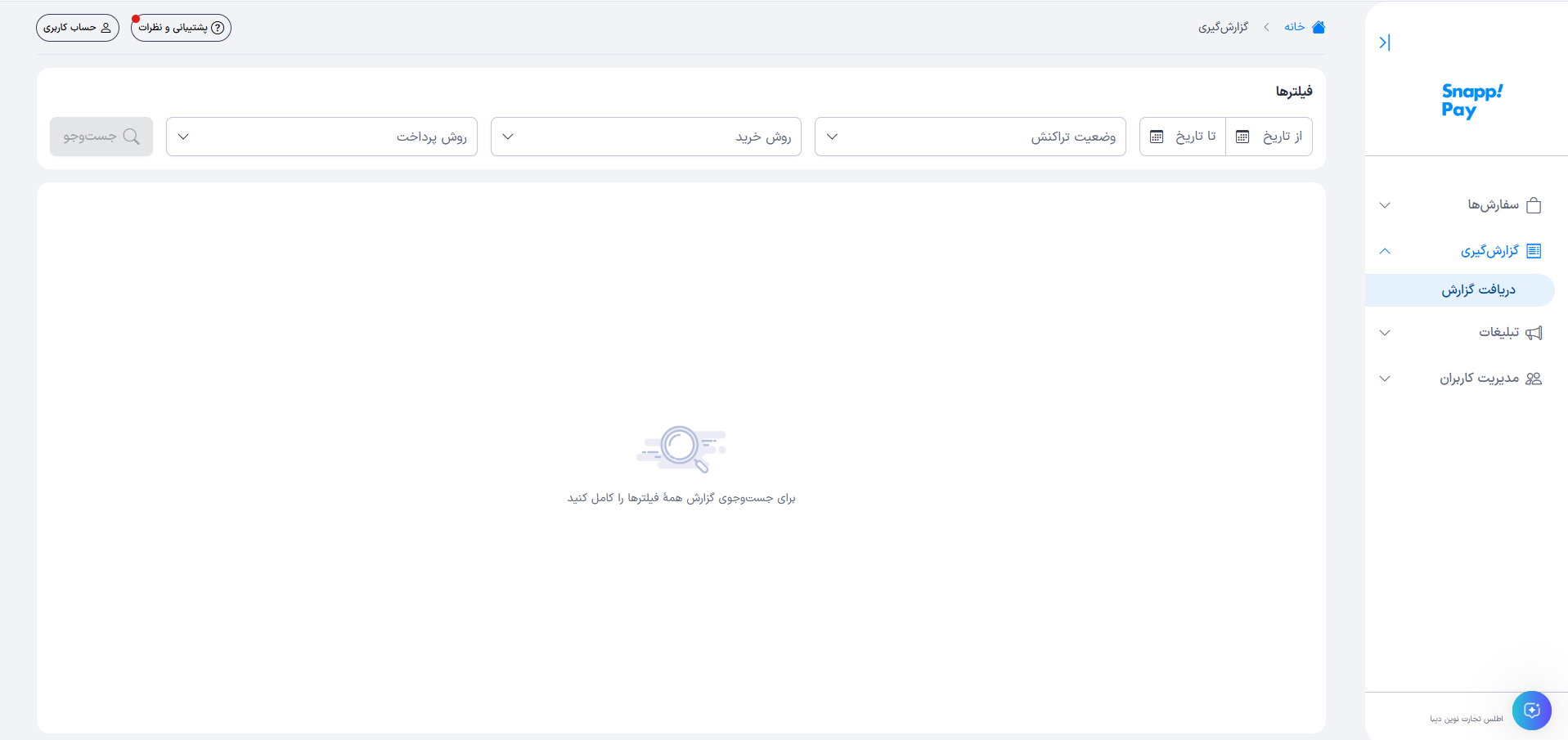Click the shopping bag icon for سفارش‌ها

(x=1534, y=205)
